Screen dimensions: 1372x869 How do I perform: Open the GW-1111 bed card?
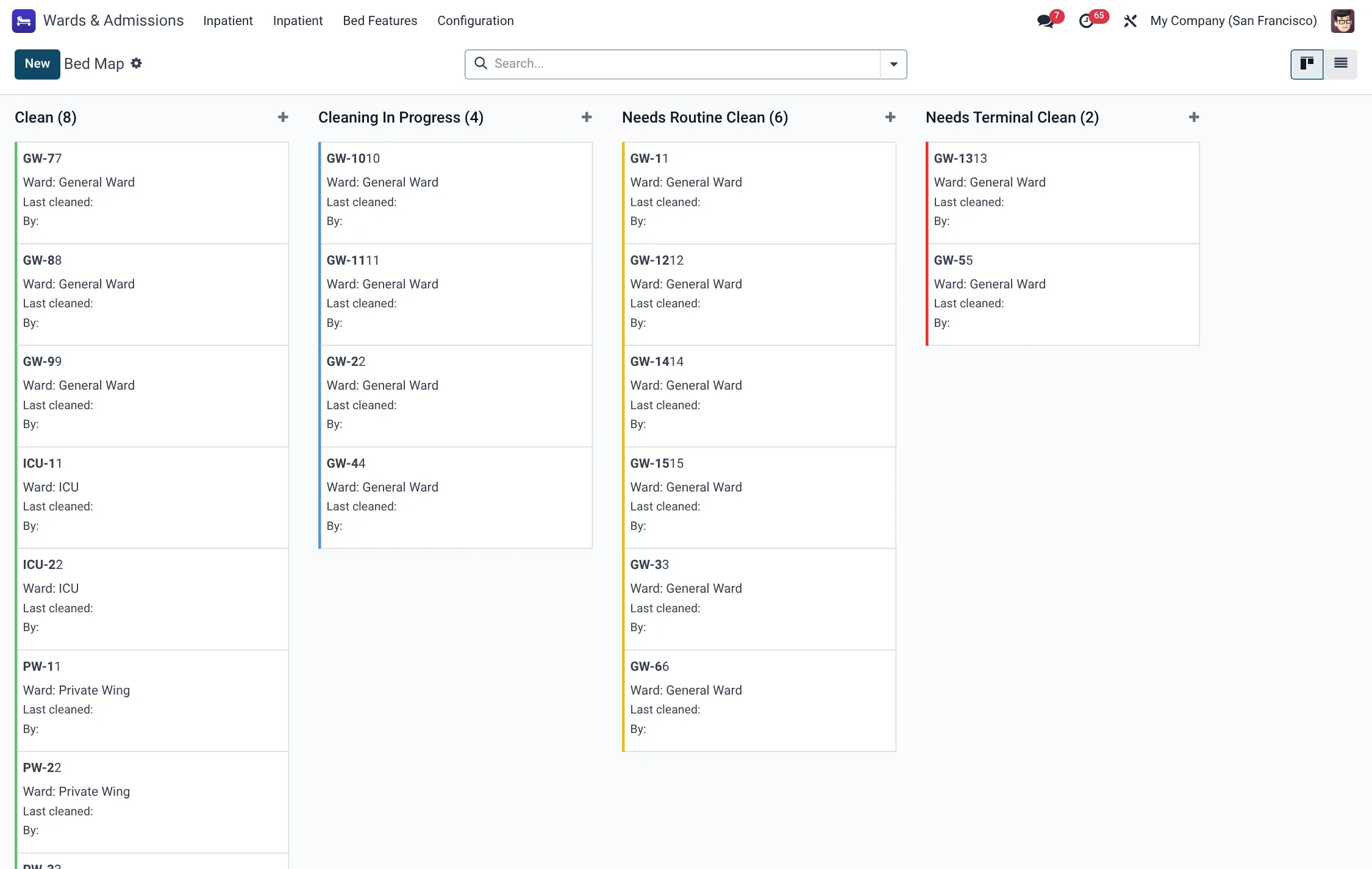456,295
